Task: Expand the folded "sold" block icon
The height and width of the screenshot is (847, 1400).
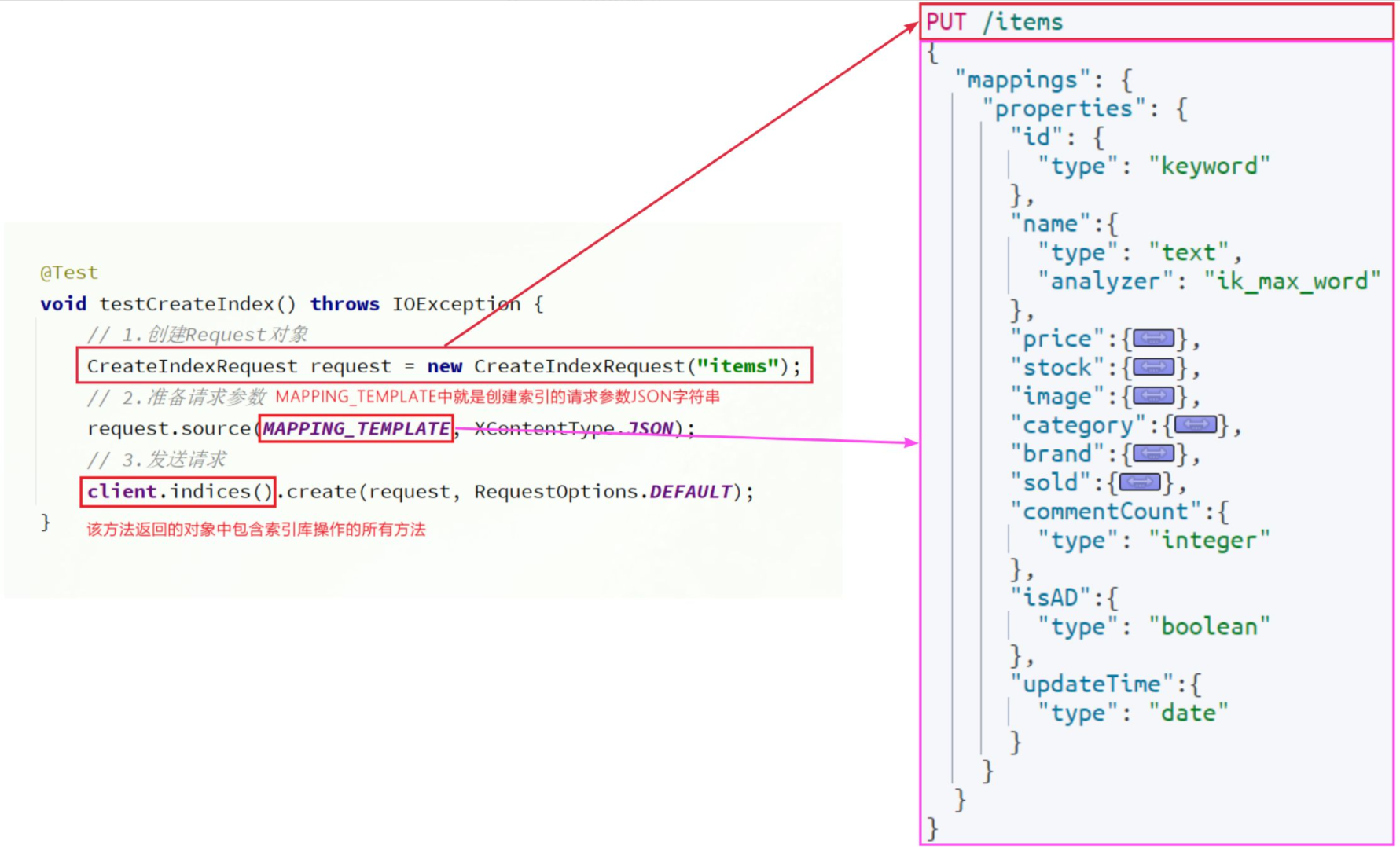Action: 1139,482
